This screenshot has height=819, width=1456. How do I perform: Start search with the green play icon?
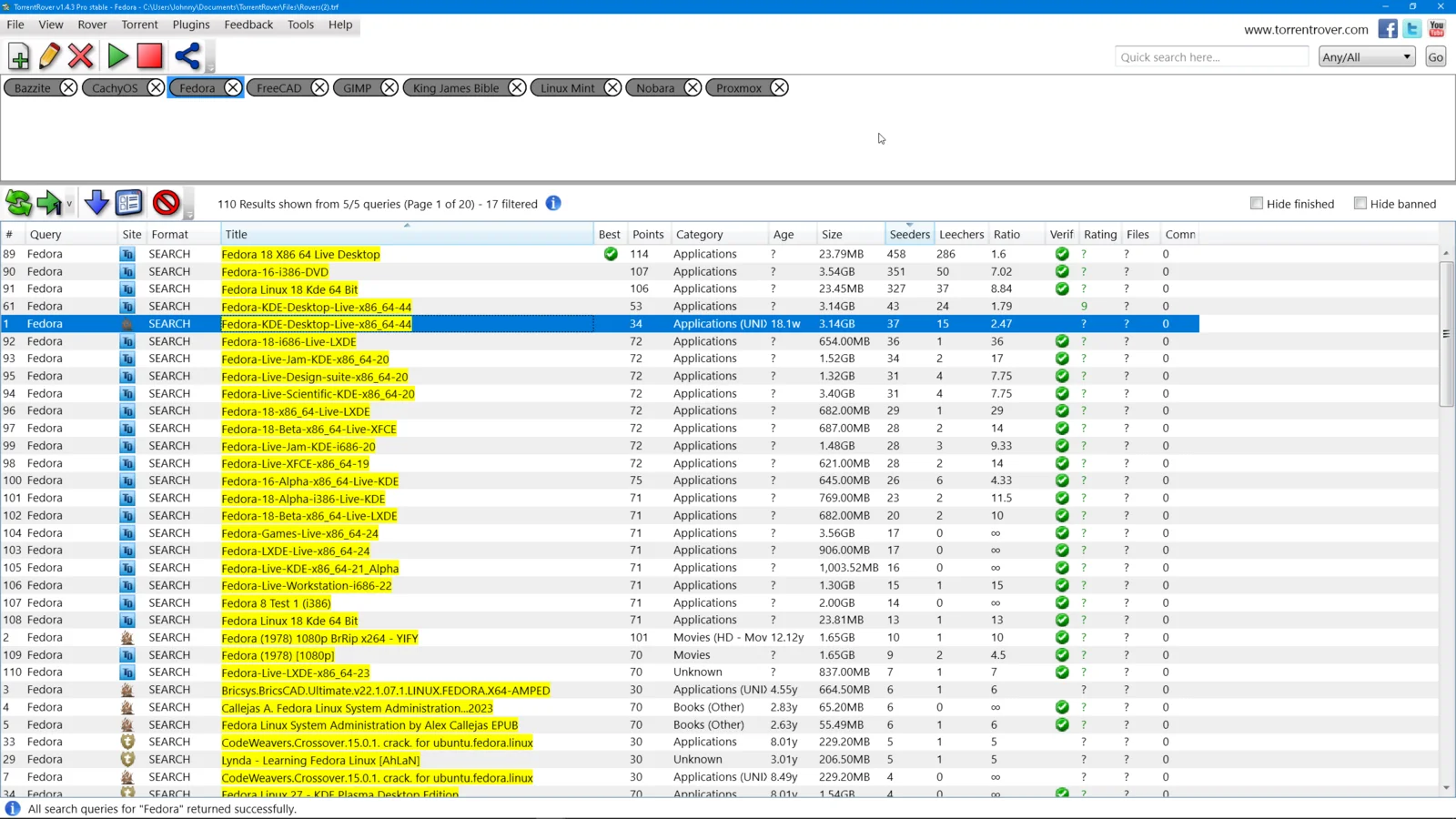click(117, 56)
